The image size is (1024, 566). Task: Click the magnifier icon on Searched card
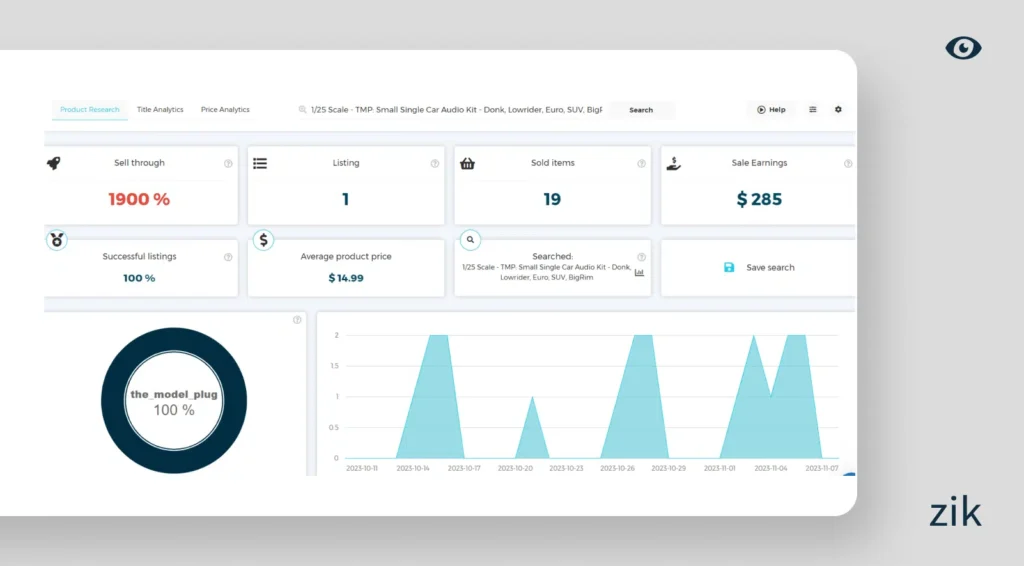coord(470,240)
